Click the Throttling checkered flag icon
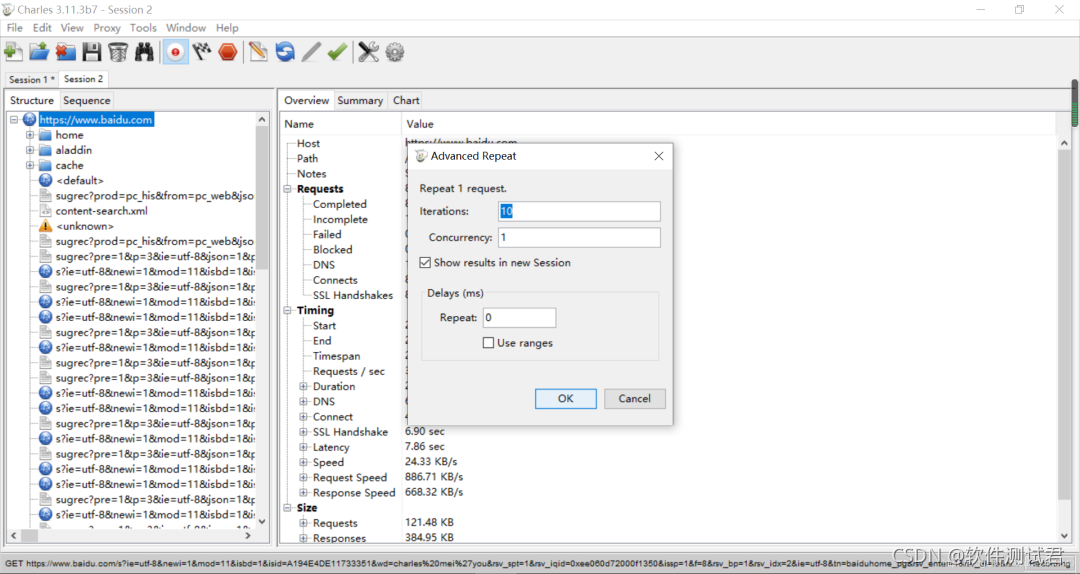 [x=202, y=52]
